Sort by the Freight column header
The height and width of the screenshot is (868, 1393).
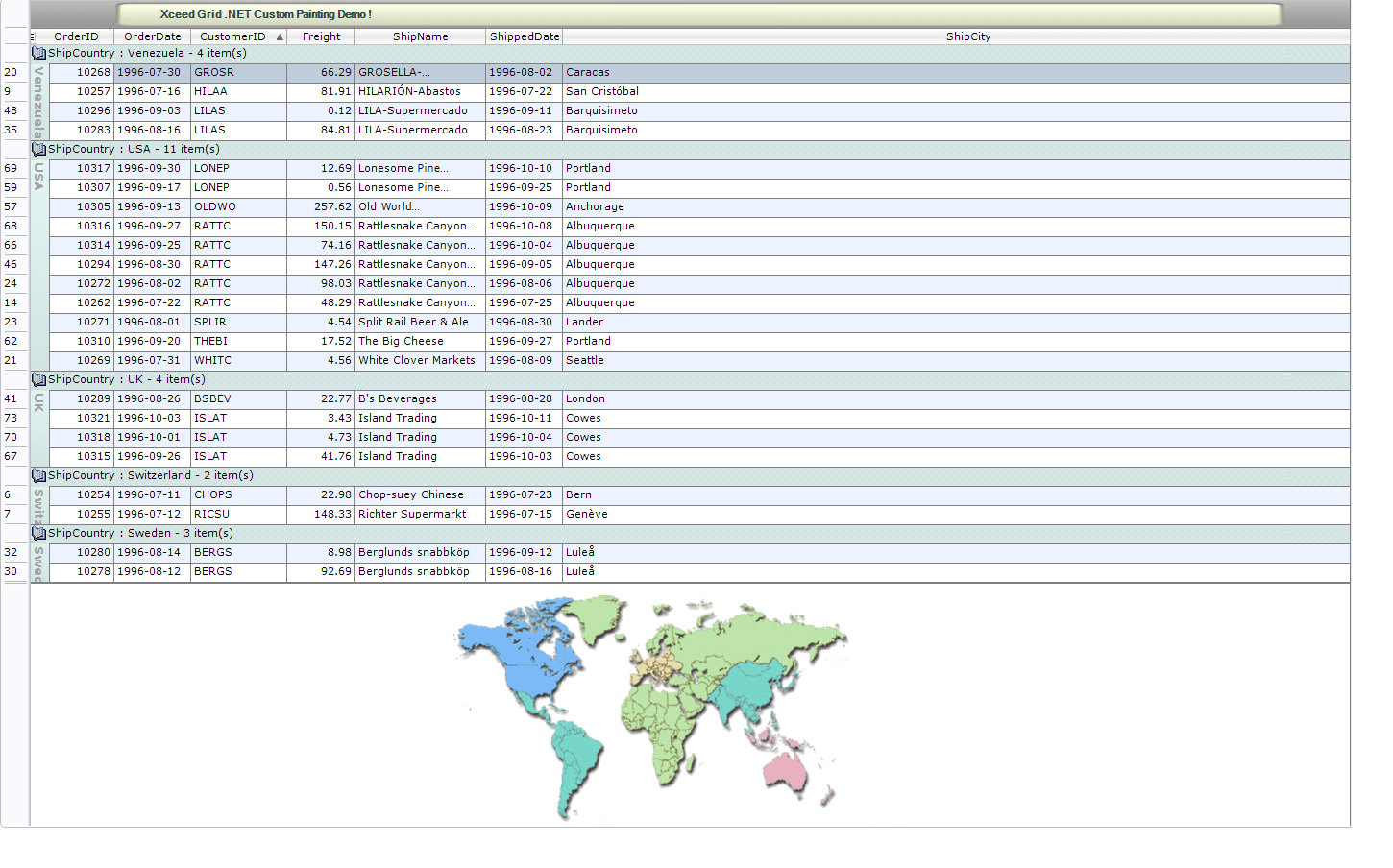[321, 36]
